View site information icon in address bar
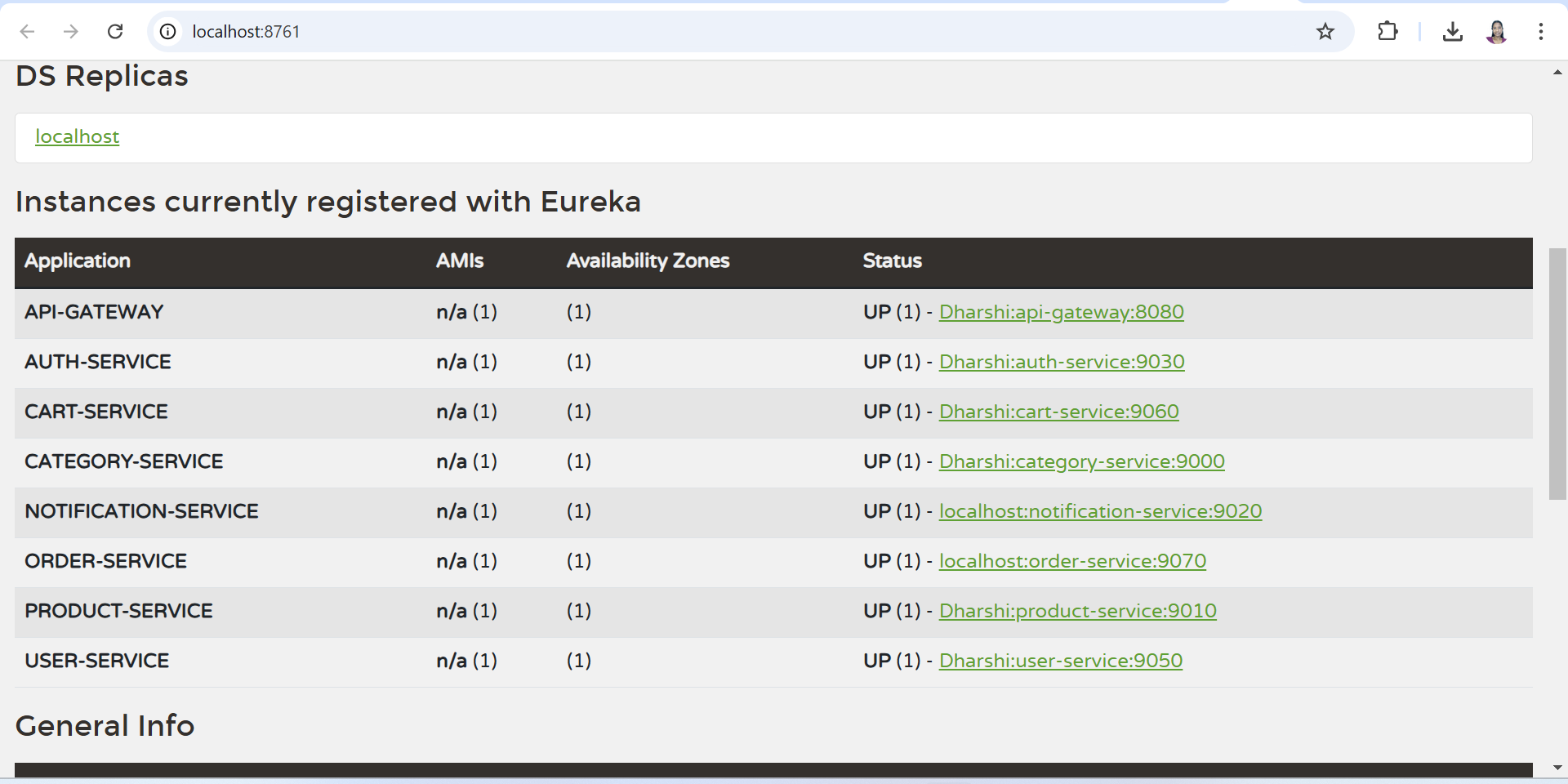This screenshot has height=784, width=1568. click(167, 31)
